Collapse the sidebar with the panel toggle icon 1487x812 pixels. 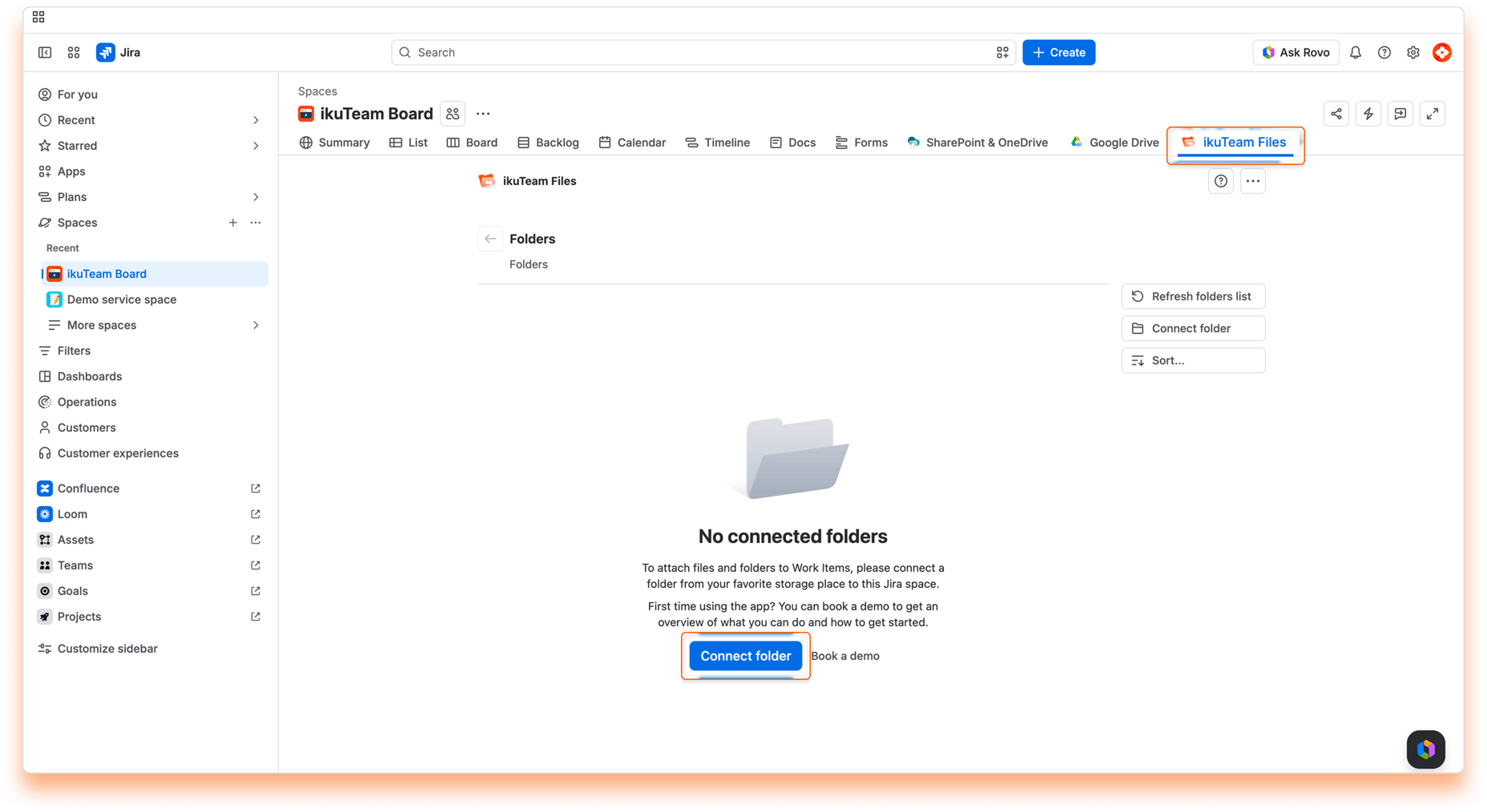tap(45, 53)
